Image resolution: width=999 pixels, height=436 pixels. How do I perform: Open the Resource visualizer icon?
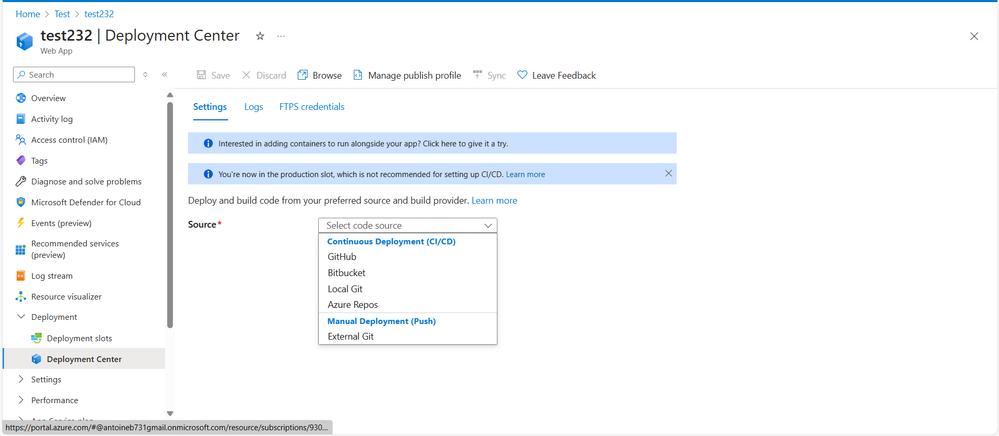point(21,297)
